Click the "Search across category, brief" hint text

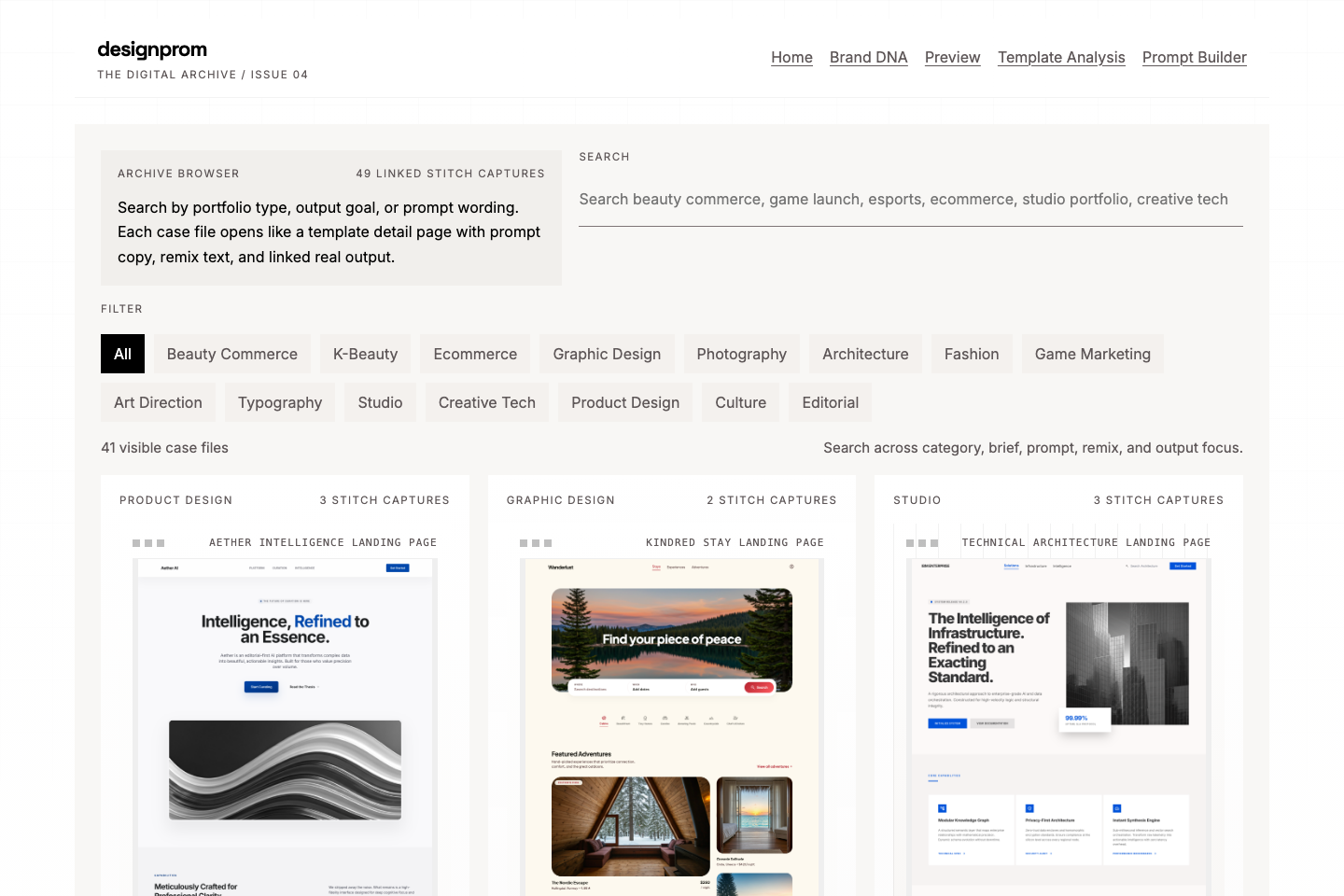(x=1033, y=448)
